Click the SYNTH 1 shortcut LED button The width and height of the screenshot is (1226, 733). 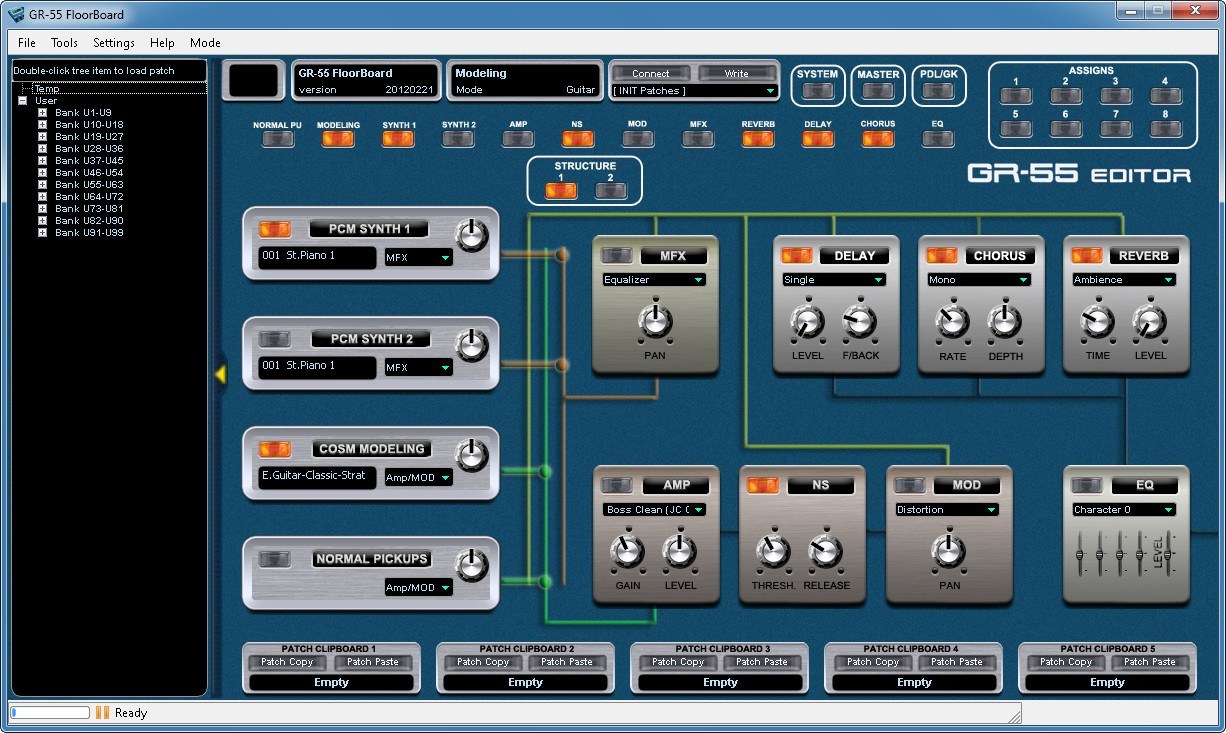point(398,139)
